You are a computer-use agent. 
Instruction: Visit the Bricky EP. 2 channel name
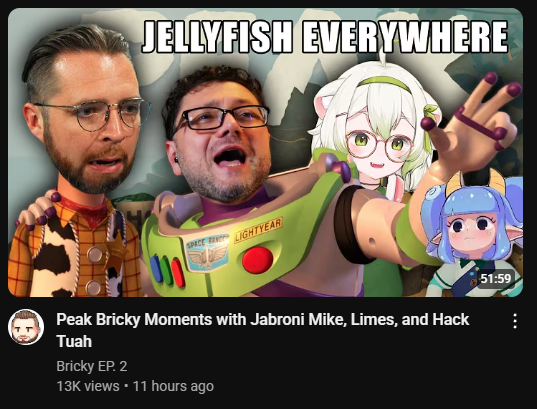coord(92,366)
